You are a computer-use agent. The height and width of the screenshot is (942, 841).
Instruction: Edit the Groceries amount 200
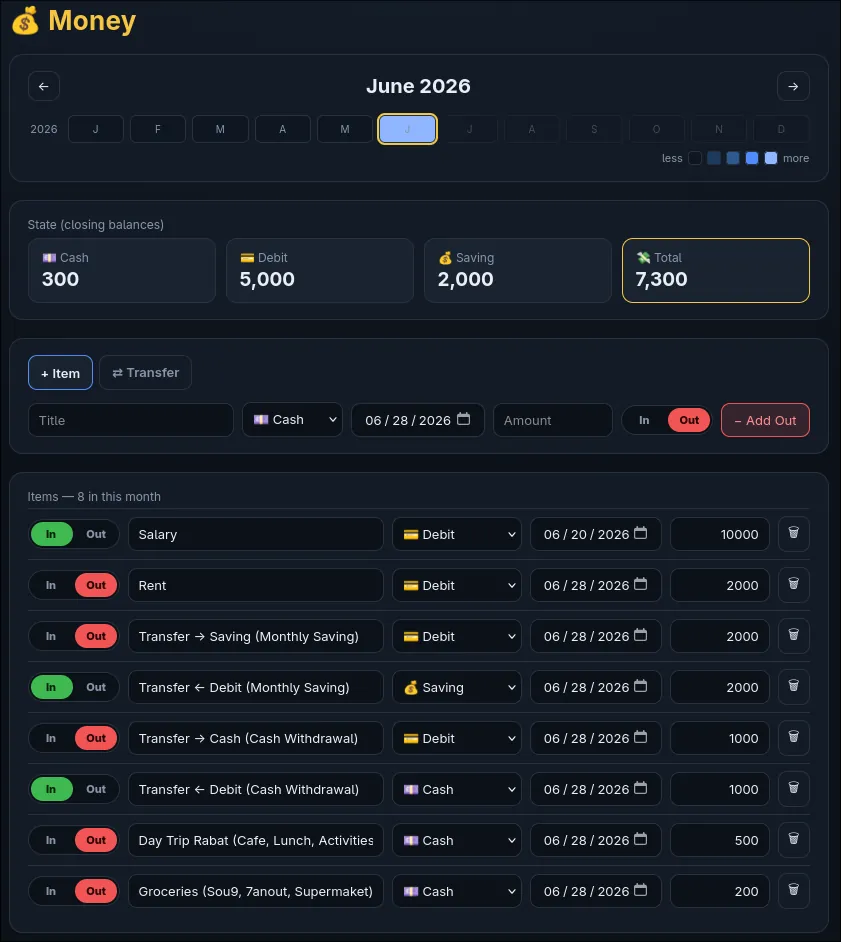point(720,892)
